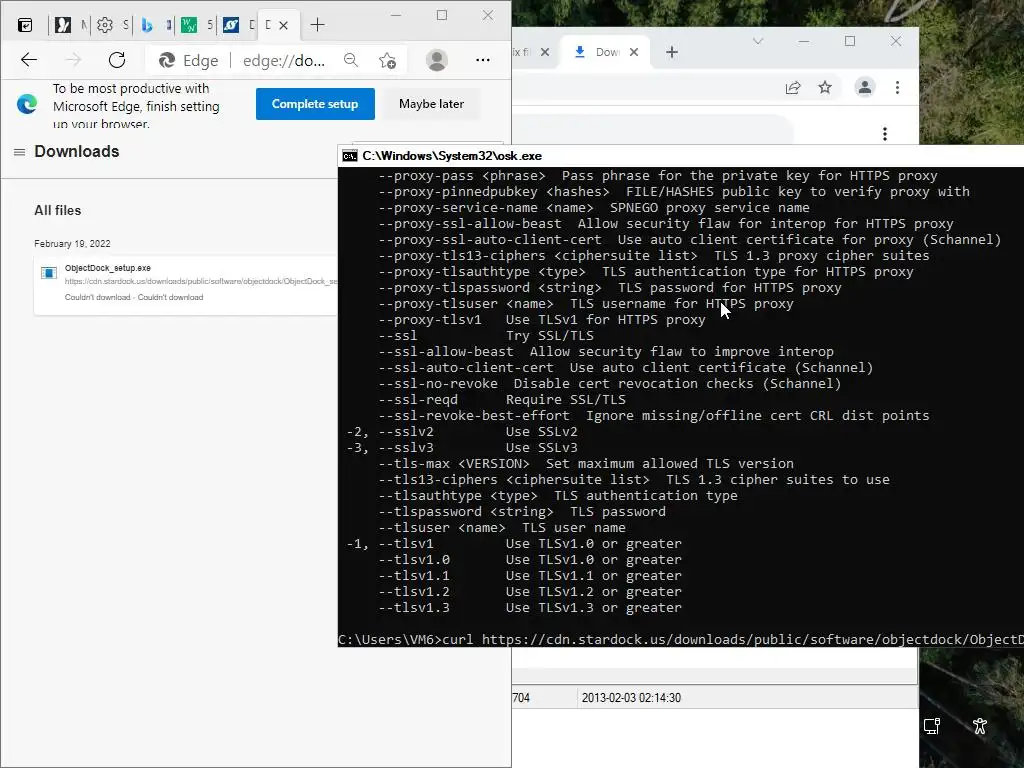1024x768 pixels.
Task: Open the accessibility figure icon
Action: pos(980,726)
